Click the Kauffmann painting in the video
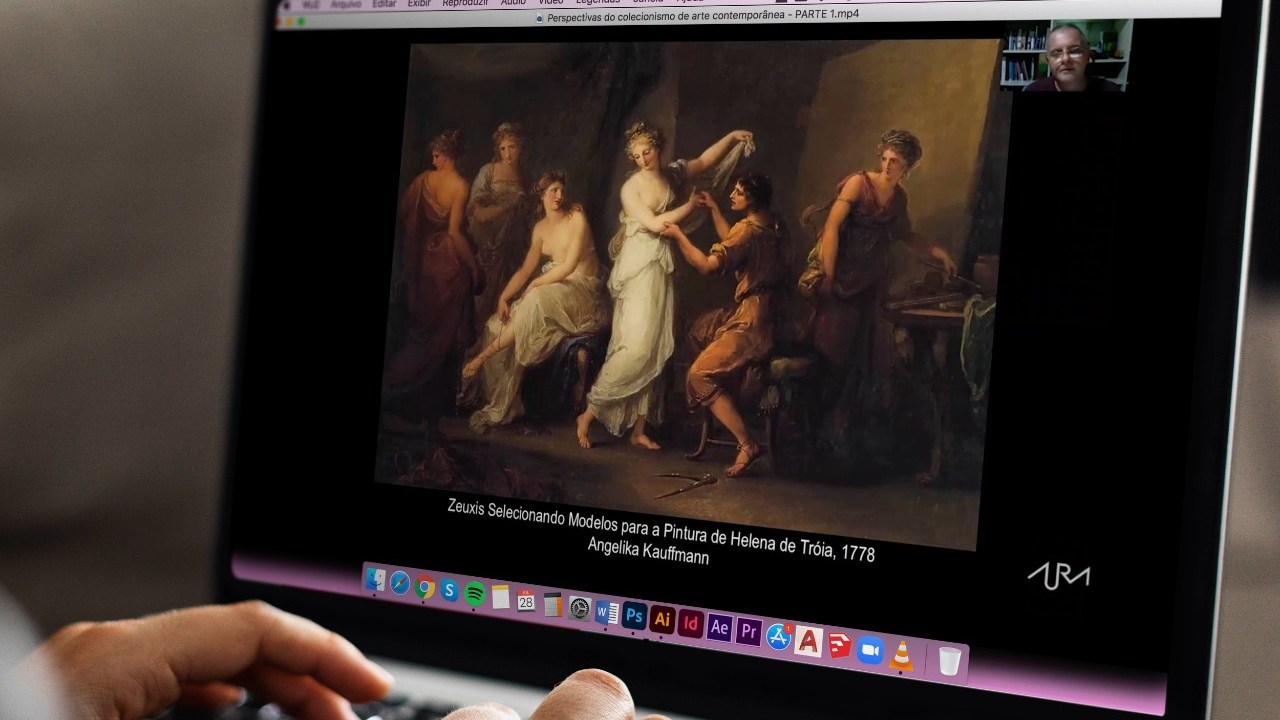Screen dimensions: 1280x720 click(690, 293)
